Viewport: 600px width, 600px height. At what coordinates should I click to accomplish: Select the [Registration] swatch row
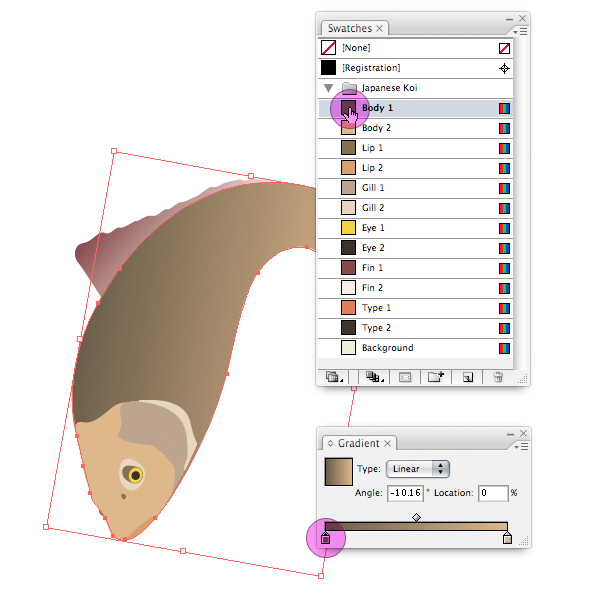pos(415,68)
